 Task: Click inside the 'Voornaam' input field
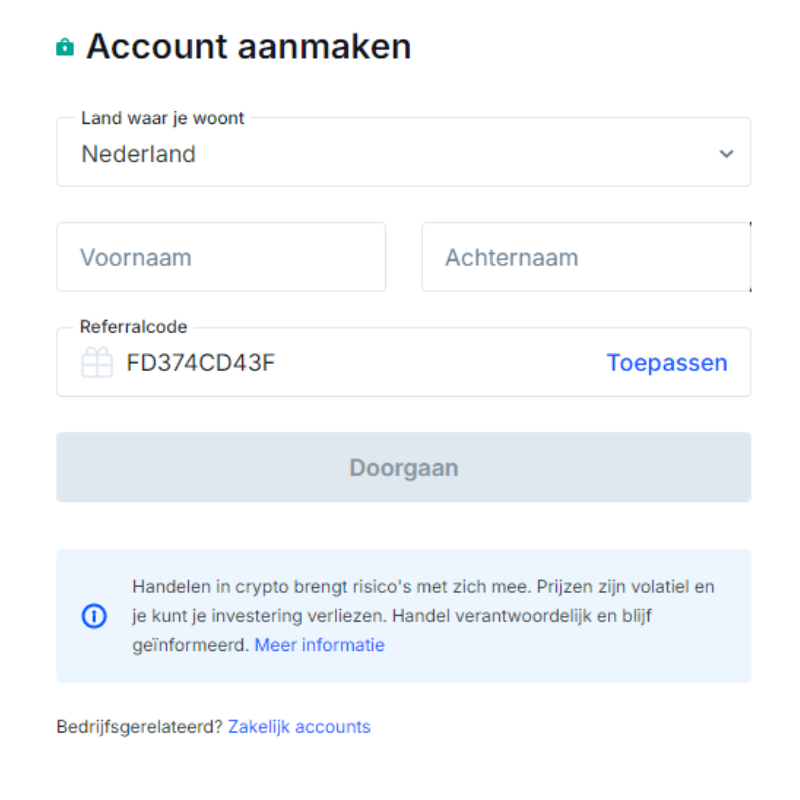[220, 257]
